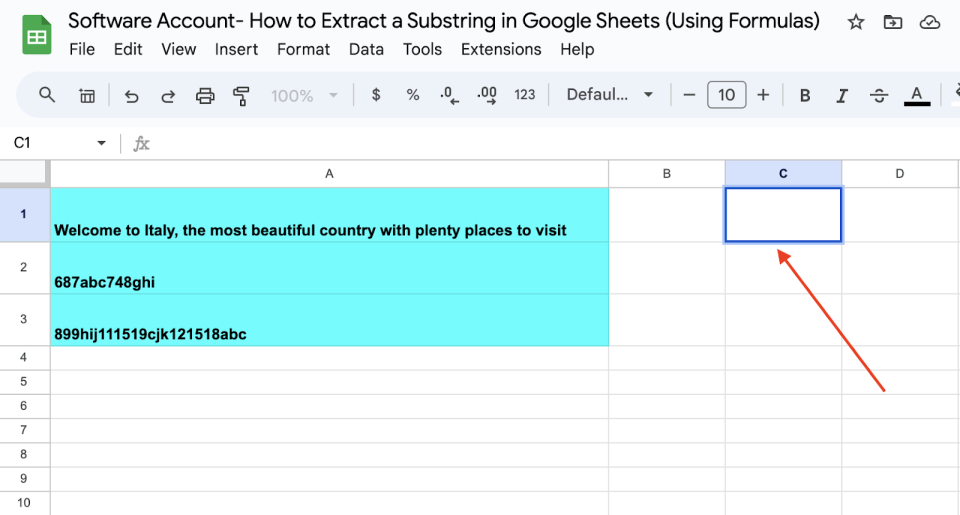
Task: Open the View menu
Action: point(178,49)
